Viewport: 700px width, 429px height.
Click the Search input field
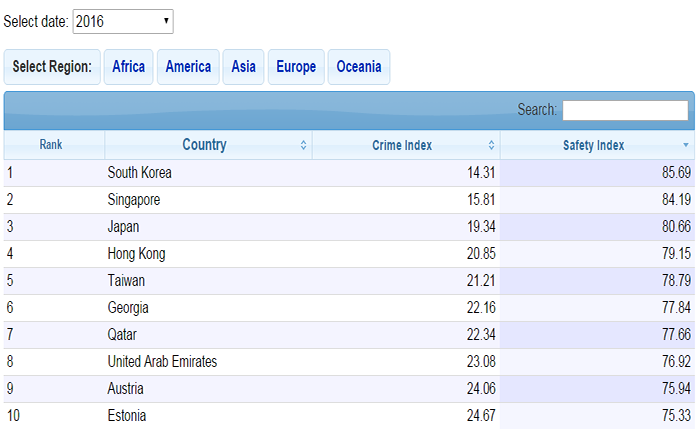point(625,110)
